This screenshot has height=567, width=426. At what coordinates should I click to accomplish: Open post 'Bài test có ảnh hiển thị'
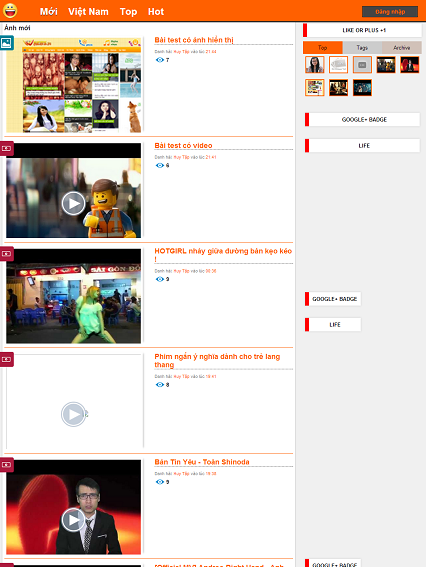click(194, 40)
